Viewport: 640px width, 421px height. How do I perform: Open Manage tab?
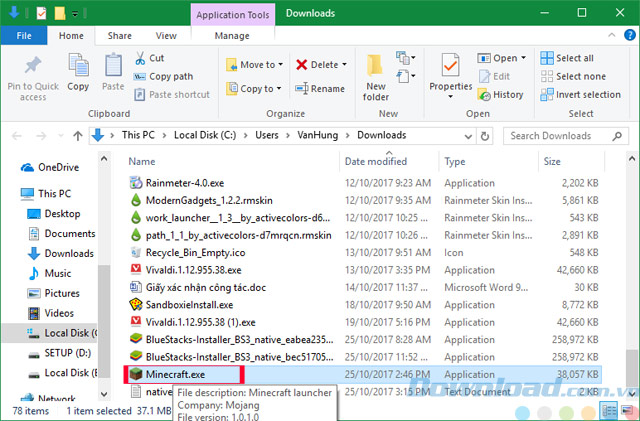(232, 36)
